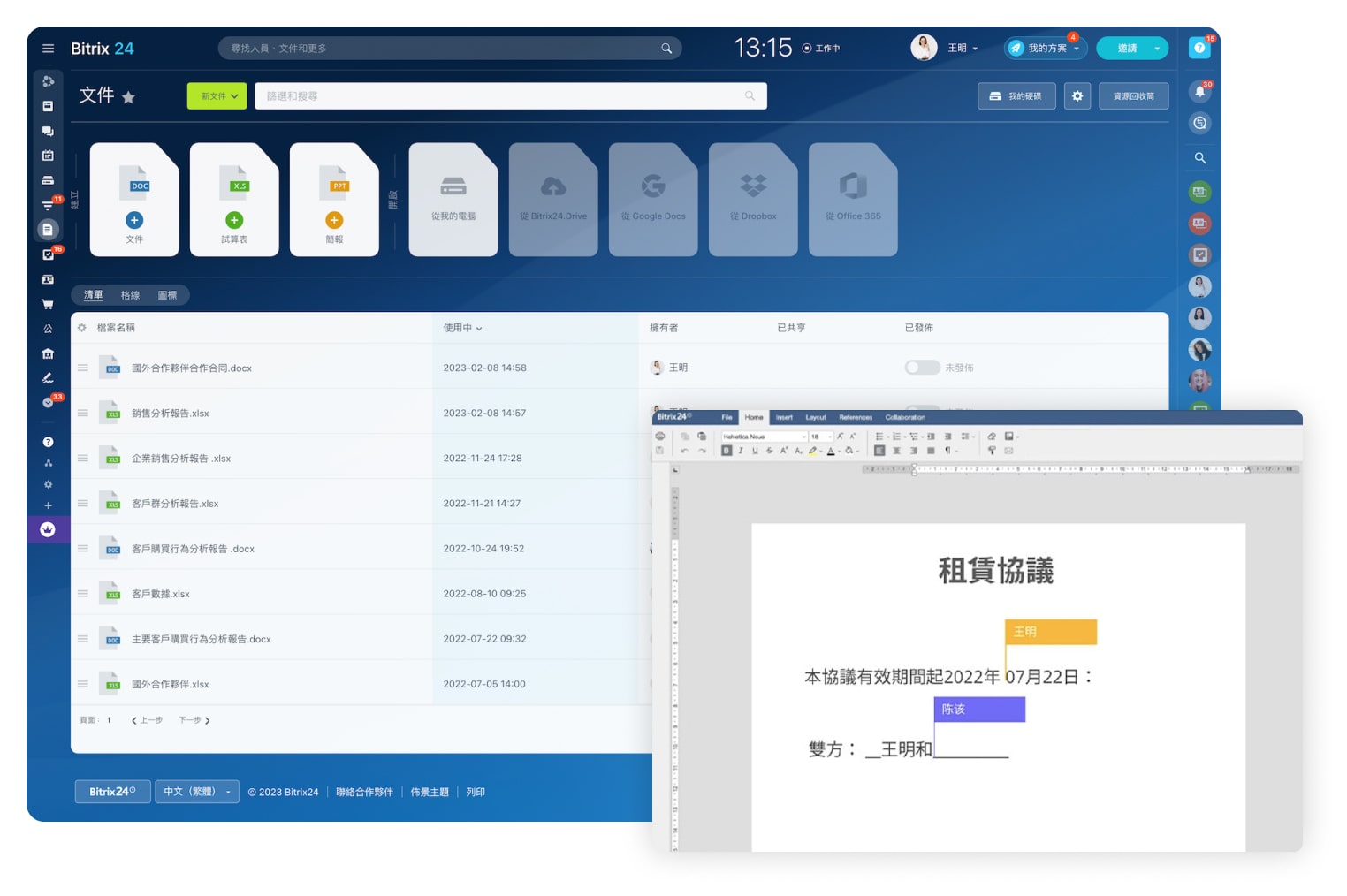This screenshot has height=896, width=1347.
Task: Open file 客戶購買行為分析報告 .docx
Action: point(193,549)
